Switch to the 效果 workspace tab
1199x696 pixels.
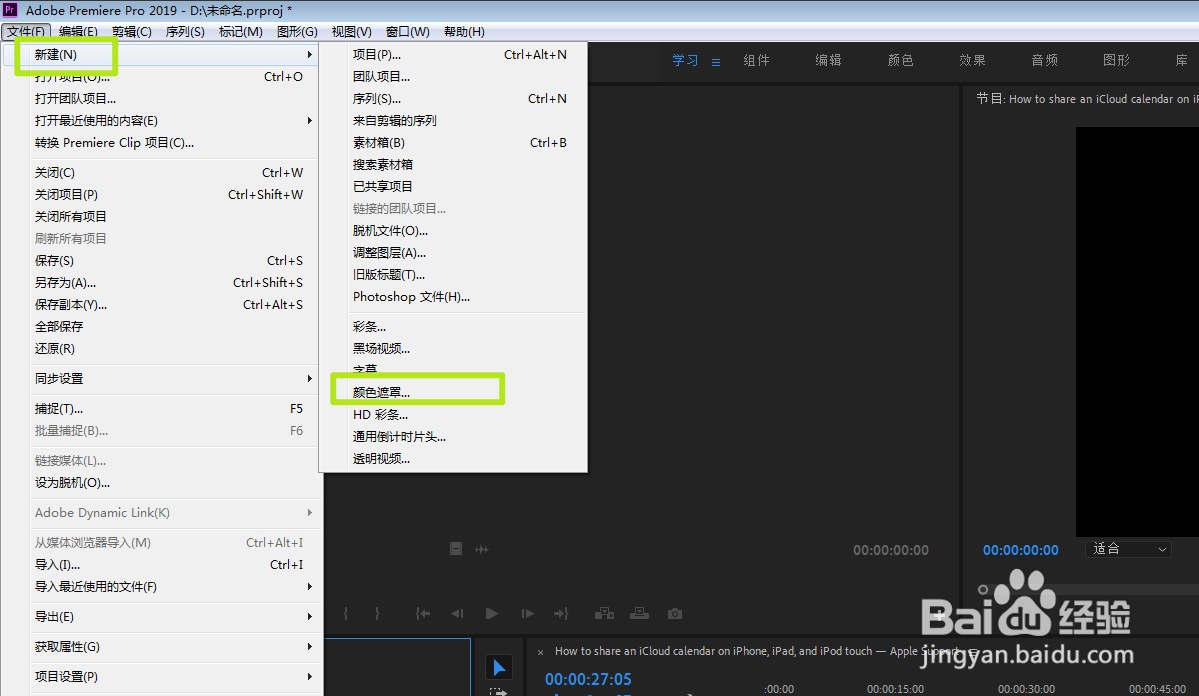coord(972,60)
